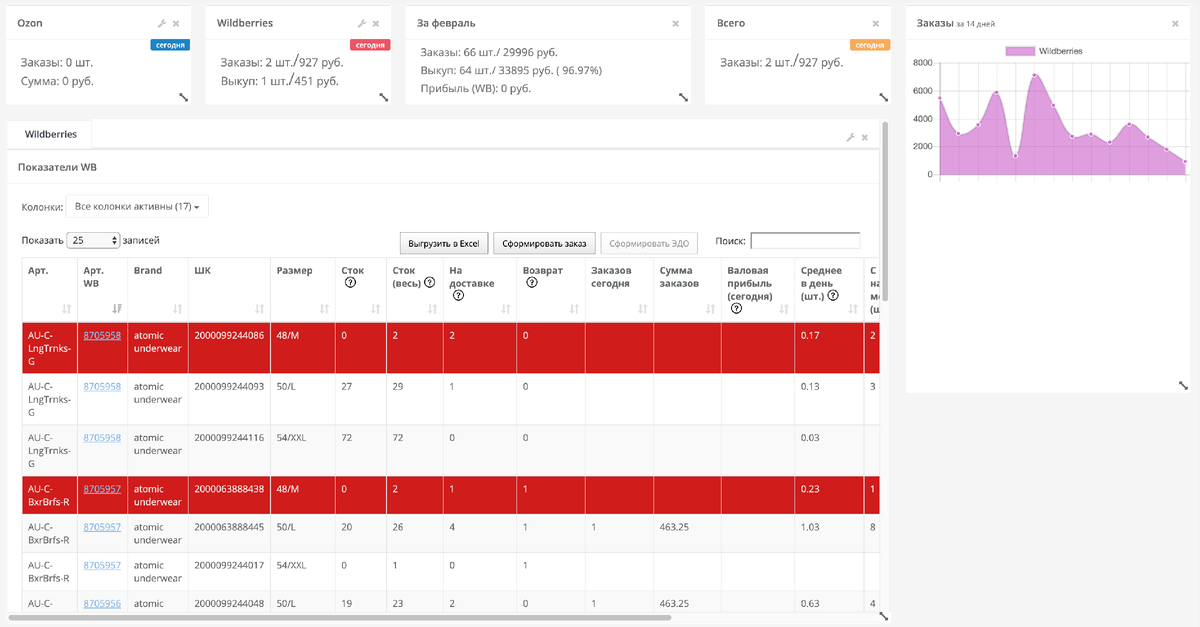Click Заказы: 66 шт./ 29996 руб. line
This screenshot has height=627, width=1200.
click(x=489, y=52)
